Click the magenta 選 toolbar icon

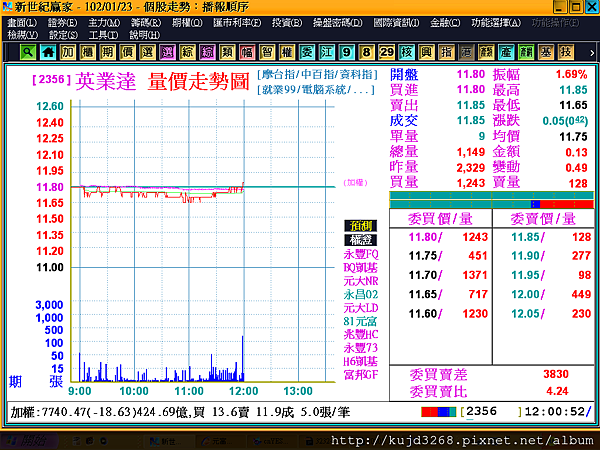pyautogui.click(x=167, y=52)
